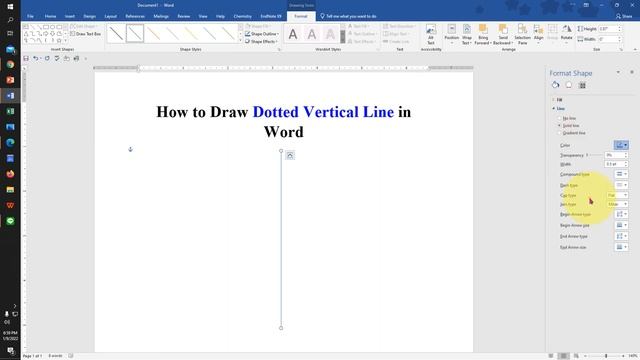Click the Transparency percentage field
This screenshot has width=640, height=360.
[x=614, y=155]
